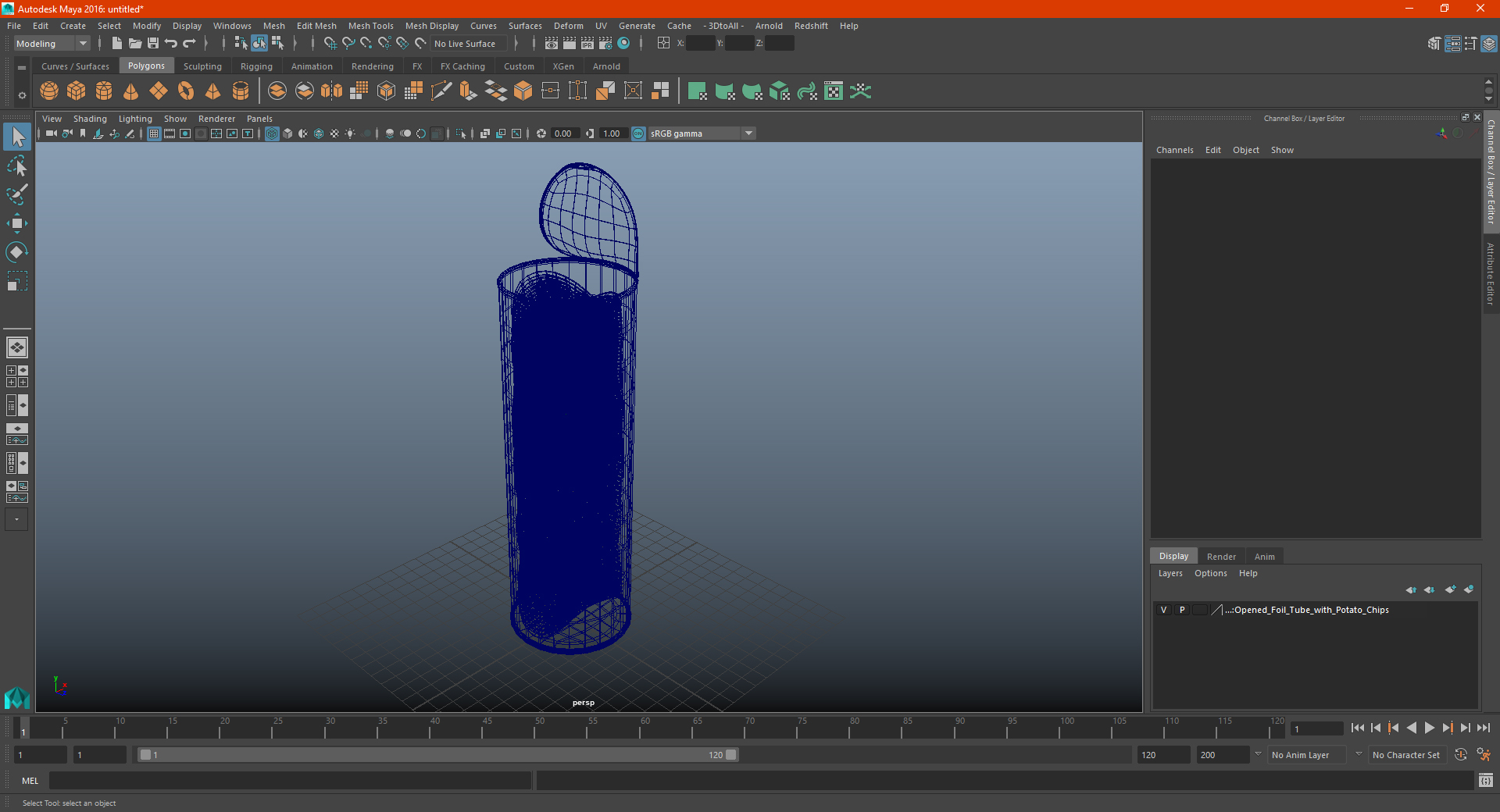Switch to the Rigging shelf tab
Viewport: 1500px width, 812px height.
click(256, 66)
